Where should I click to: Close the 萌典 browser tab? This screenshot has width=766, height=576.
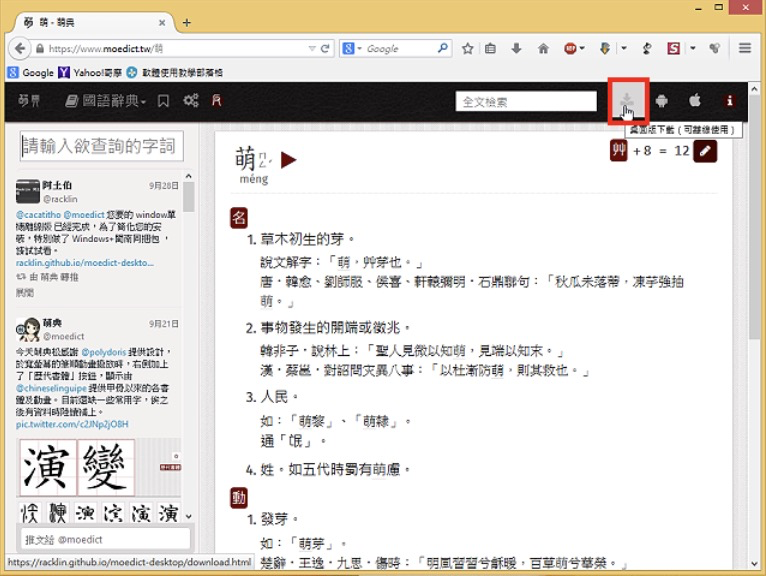(x=162, y=23)
